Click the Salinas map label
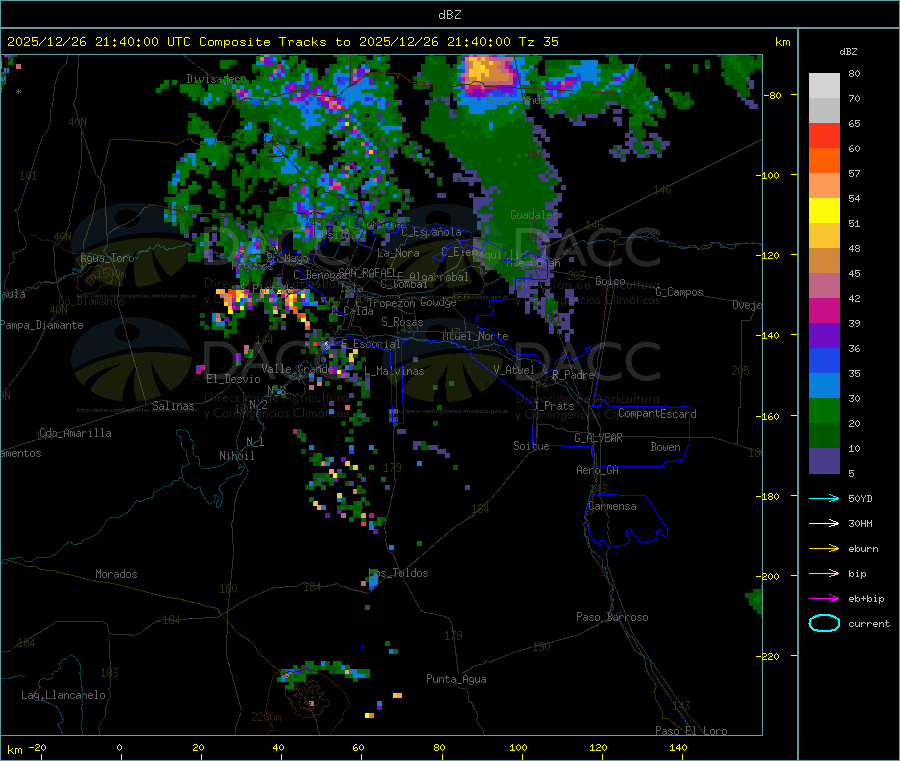Screen dimensions: 900x761 173,406
